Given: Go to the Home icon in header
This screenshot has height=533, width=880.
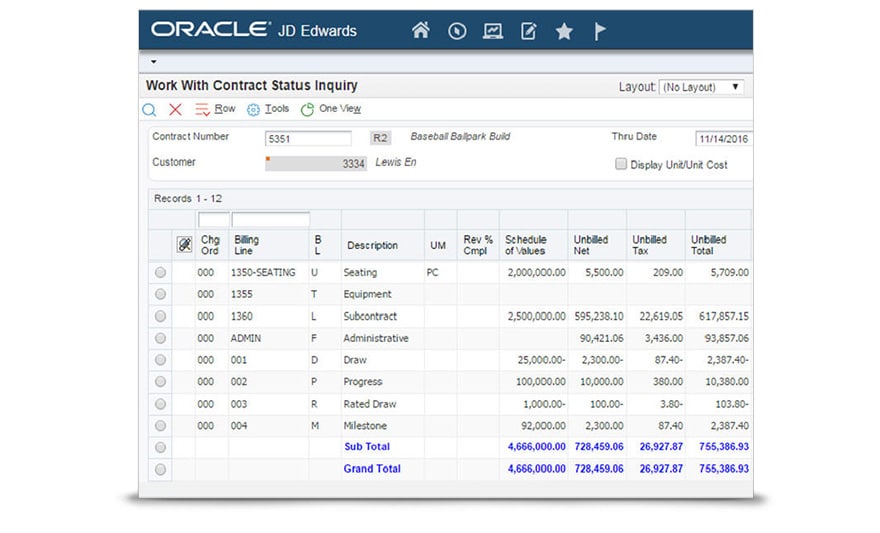Looking at the screenshot, I should point(421,31).
